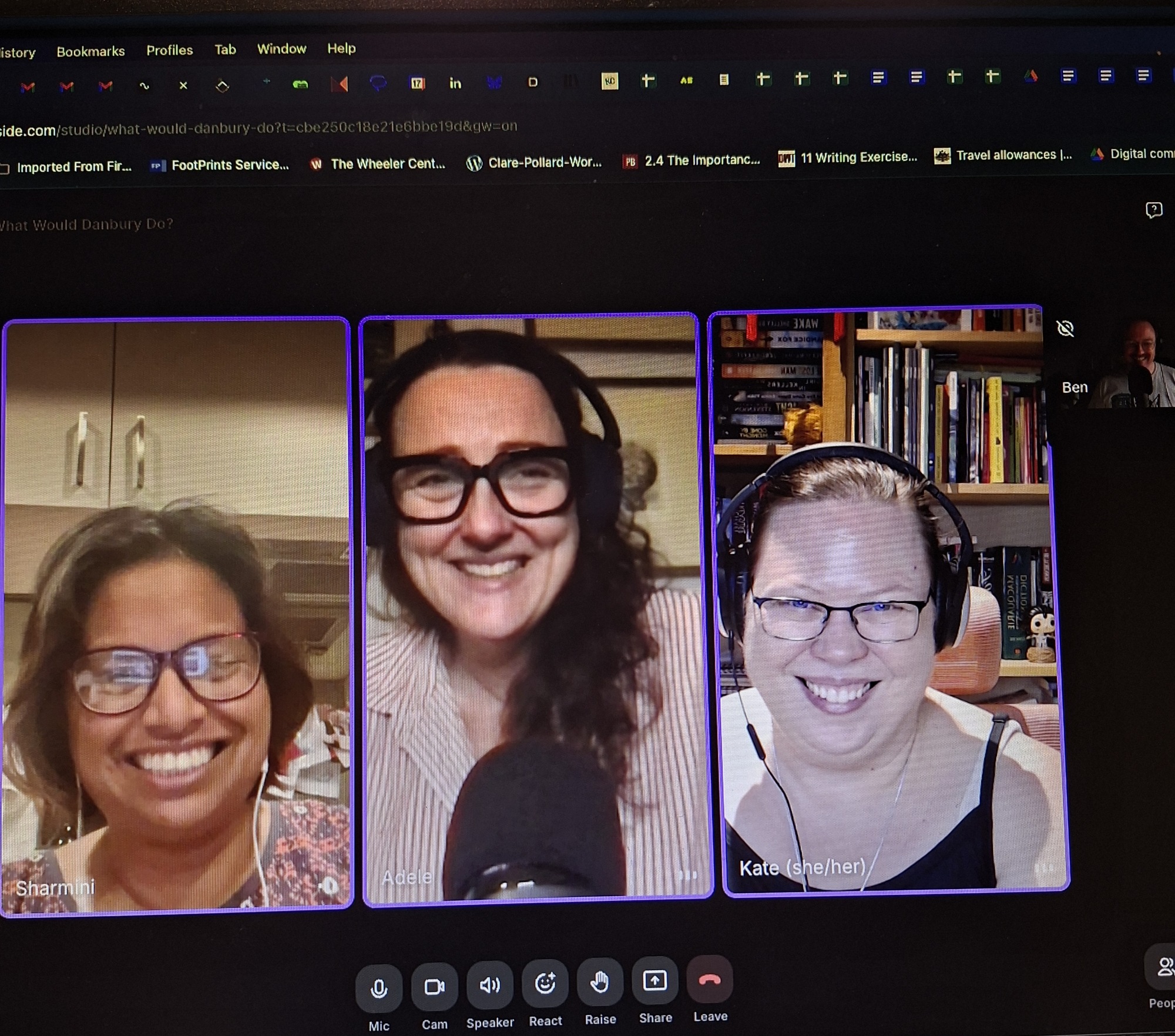Toggle the Mic button
Viewport: 1175px width, 1036px height.
coord(379,988)
